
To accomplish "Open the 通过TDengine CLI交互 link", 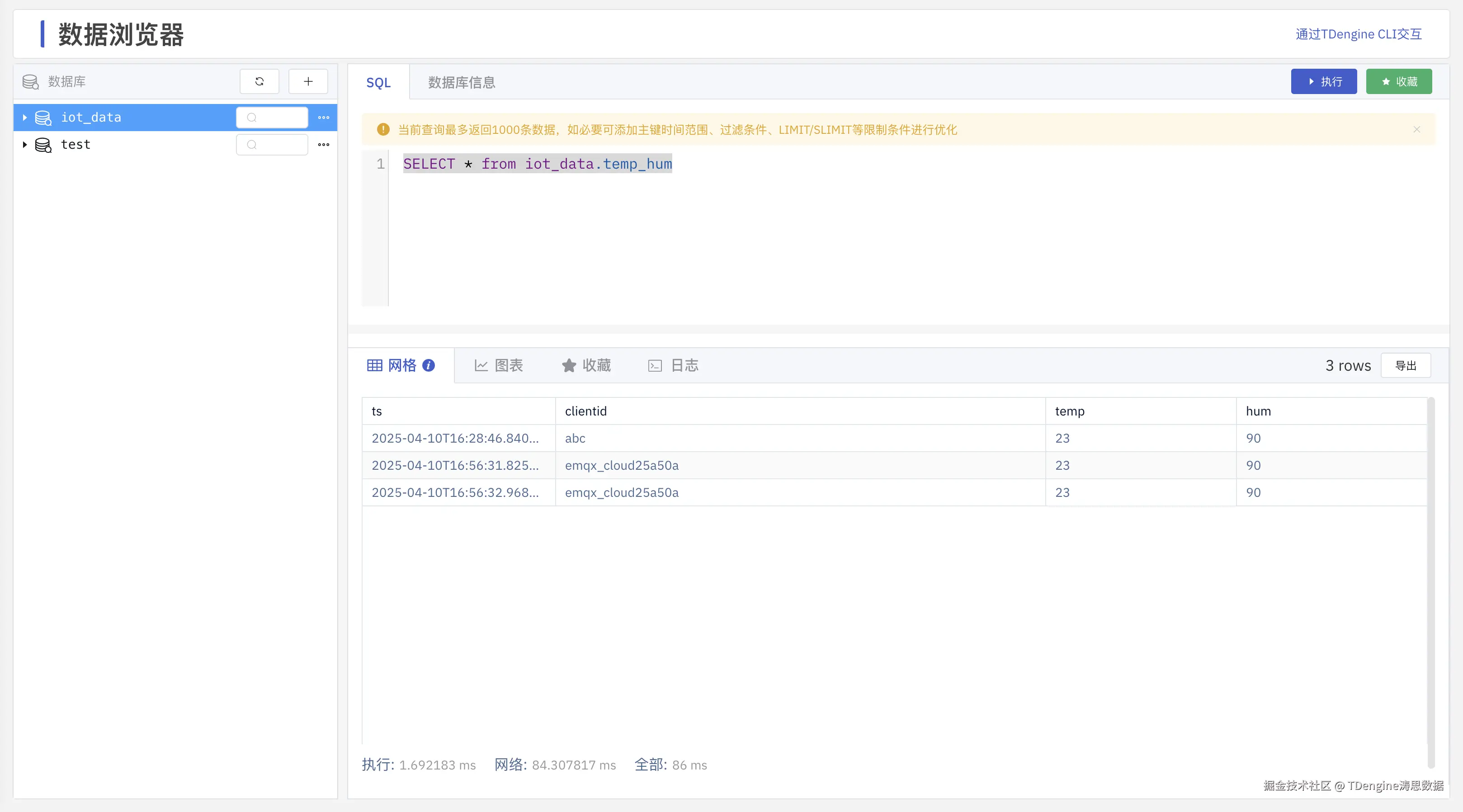I will (1359, 34).
